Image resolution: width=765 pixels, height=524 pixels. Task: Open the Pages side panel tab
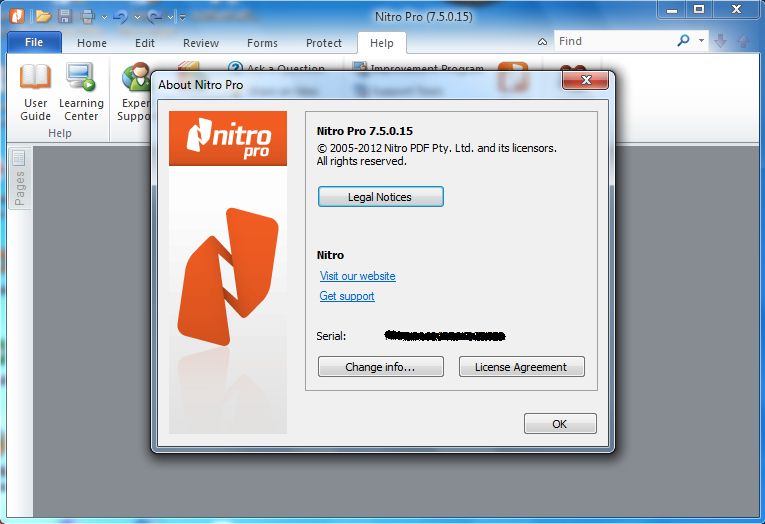click(20, 179)
